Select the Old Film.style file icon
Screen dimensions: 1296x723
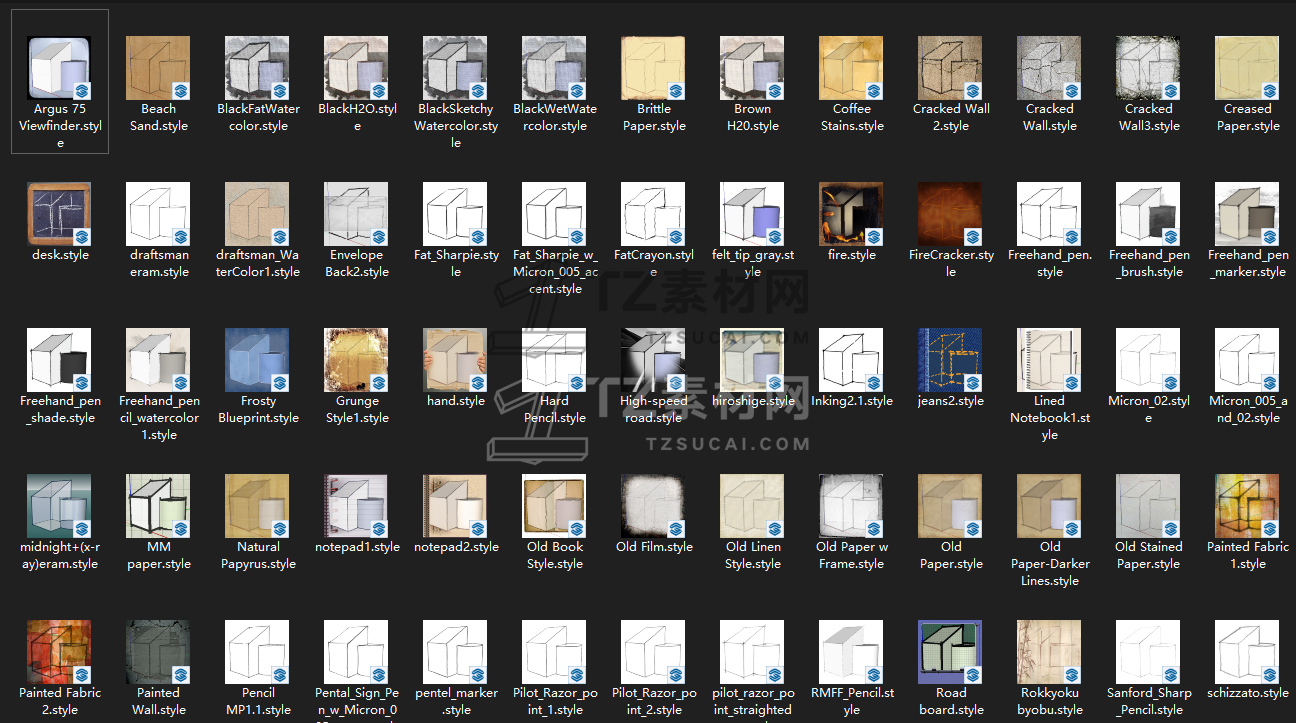coord(654,506)
